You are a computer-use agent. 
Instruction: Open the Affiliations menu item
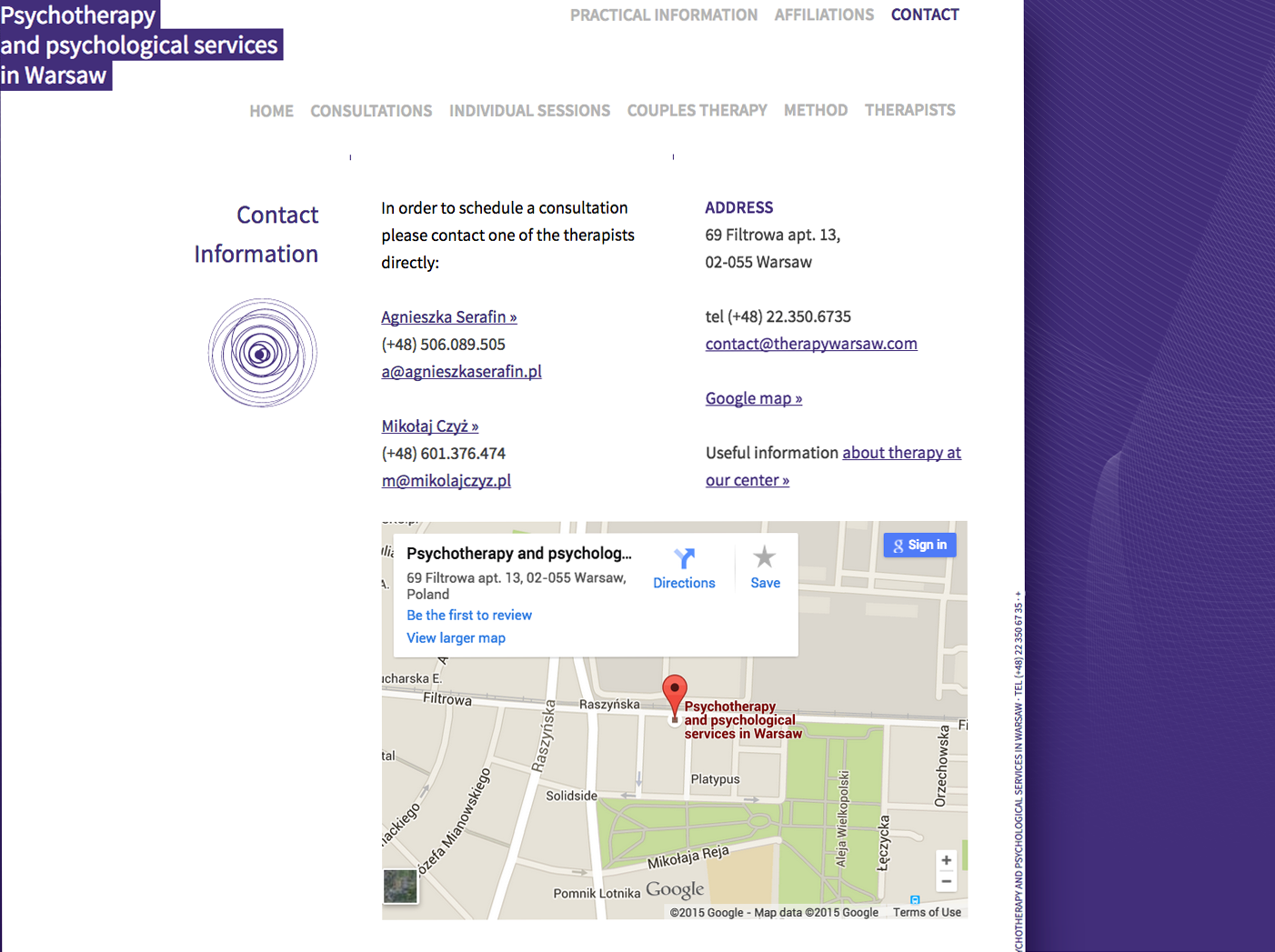pos(824,15)
